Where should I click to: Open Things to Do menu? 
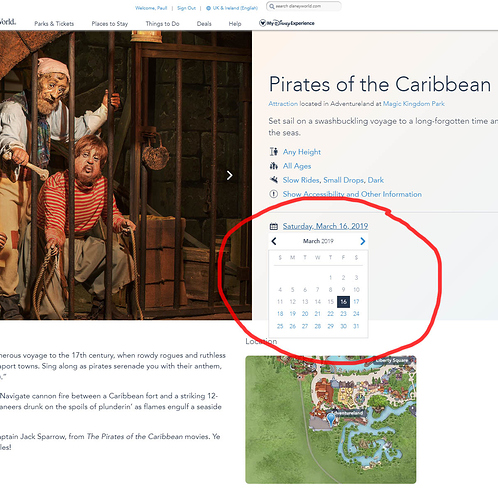point(162,24)
